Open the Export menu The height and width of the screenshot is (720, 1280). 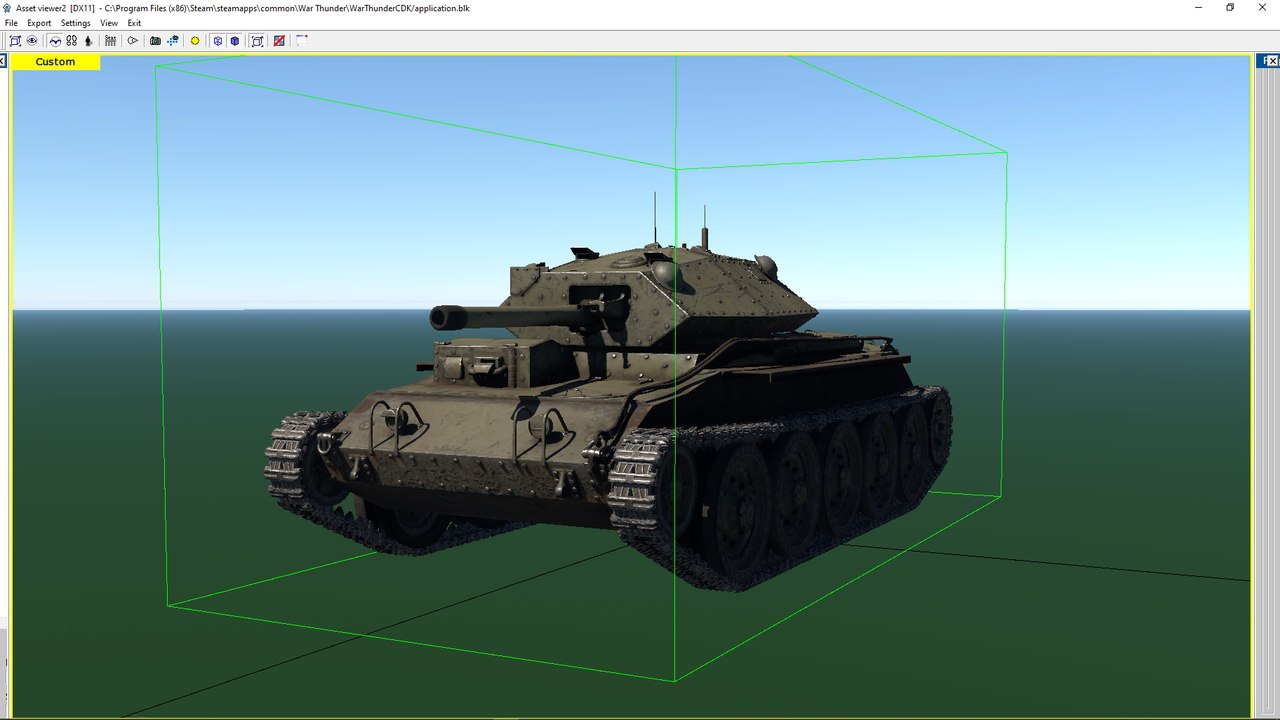tap(39, 23)
